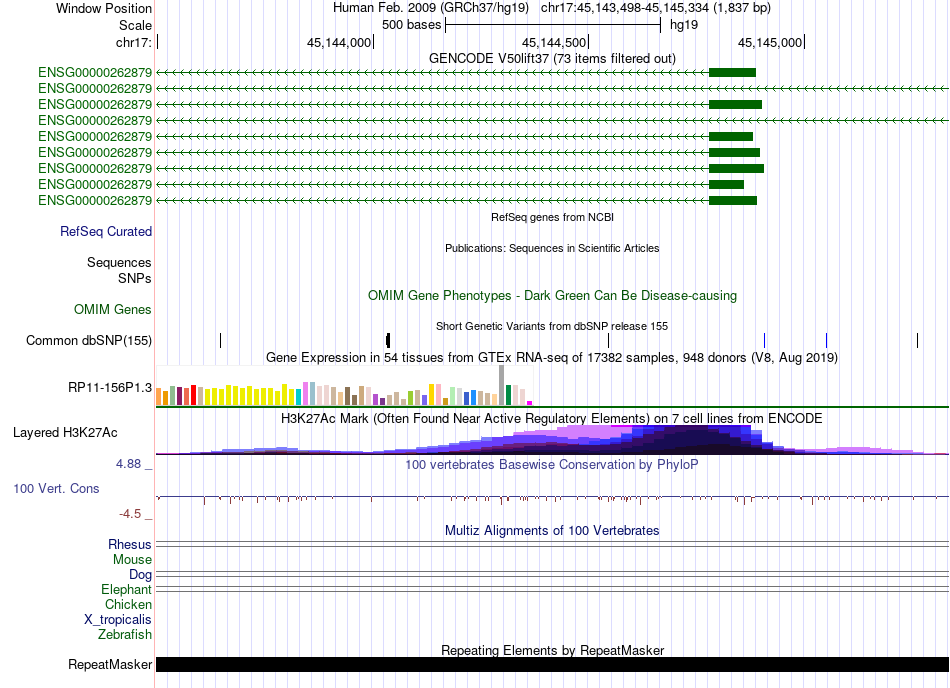Click the leftmost dbSNP variant tick
The width and height of the screenshot is (950, 688).
[x=221, y=340]
